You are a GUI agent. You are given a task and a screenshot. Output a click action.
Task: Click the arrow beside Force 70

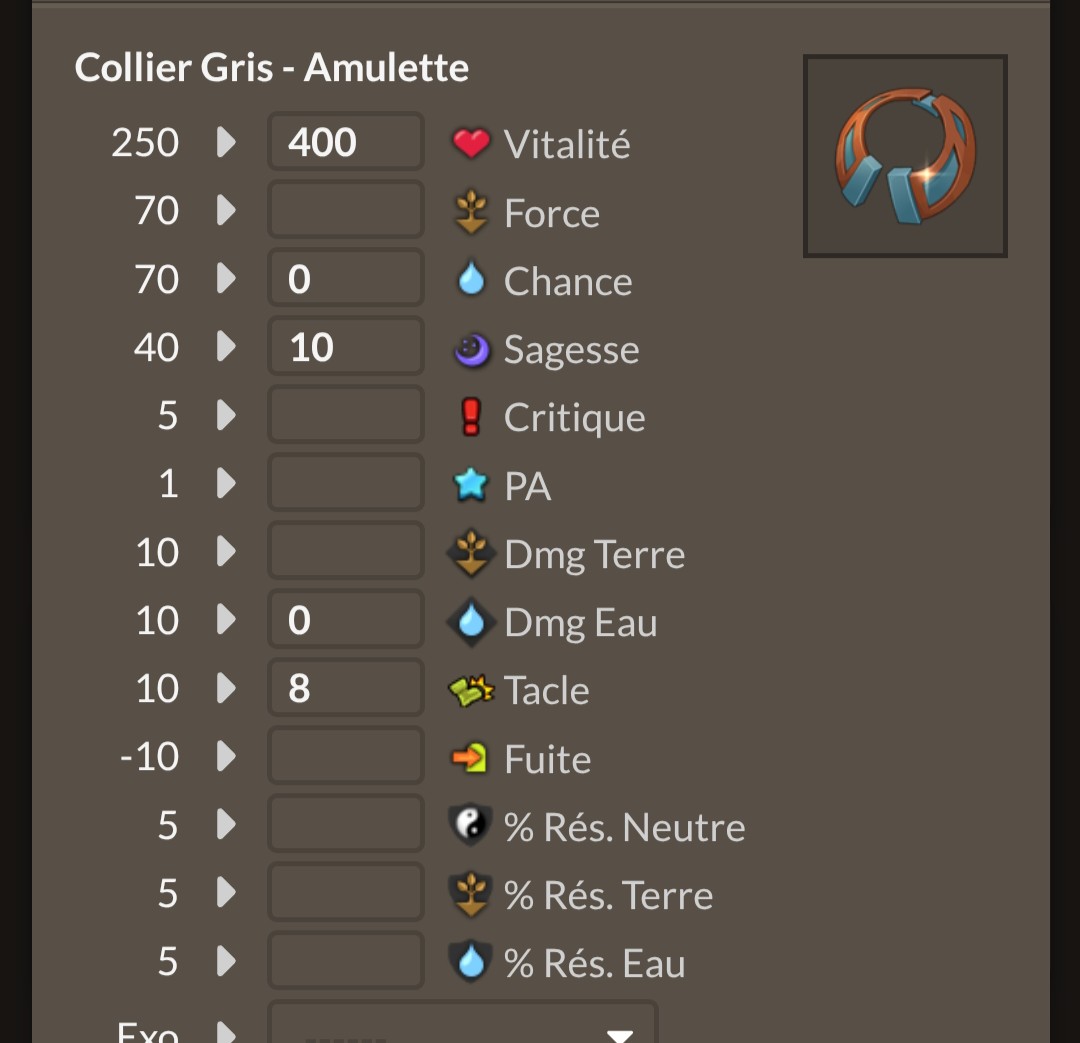click(x=226, y=210)
